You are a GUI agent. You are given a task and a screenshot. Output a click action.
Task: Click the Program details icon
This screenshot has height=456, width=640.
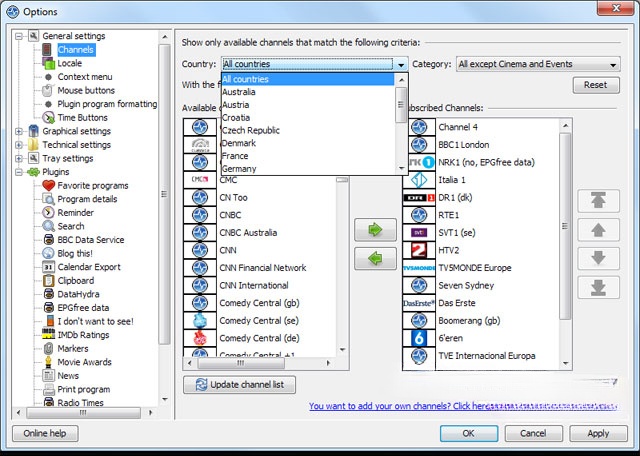pos(48,199)
